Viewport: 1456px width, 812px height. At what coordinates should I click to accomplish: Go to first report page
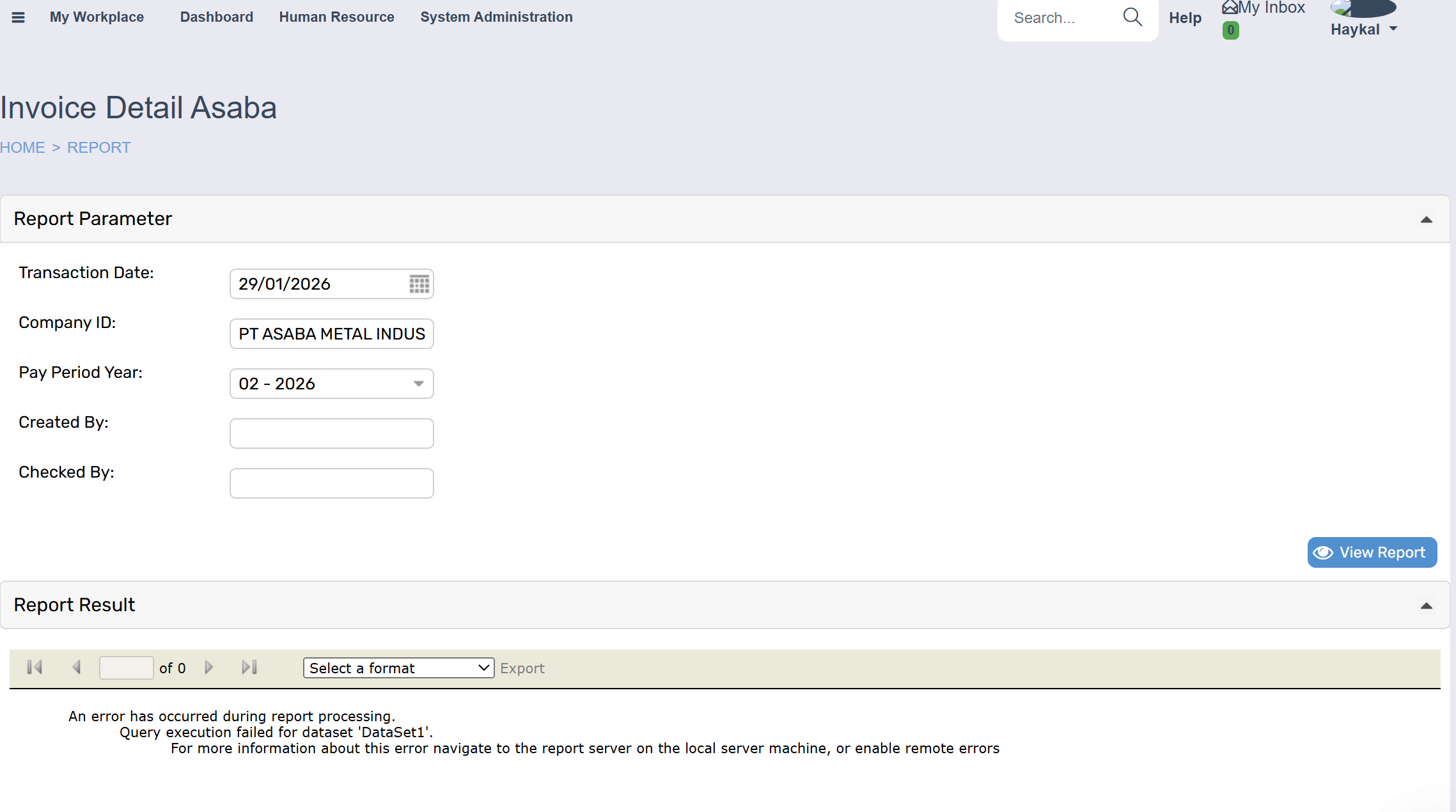pyautogui.click(x=35, y=668)
